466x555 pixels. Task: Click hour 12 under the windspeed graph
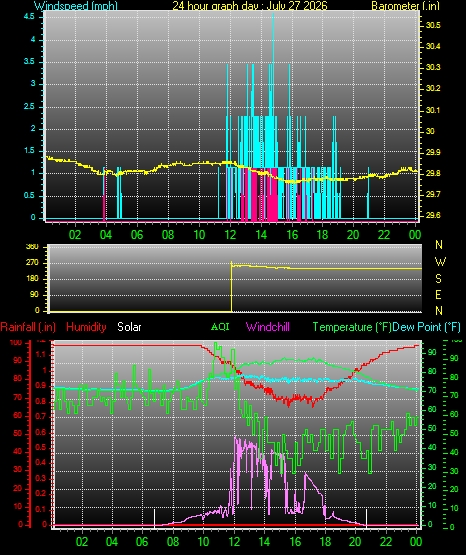coord(230,235)
